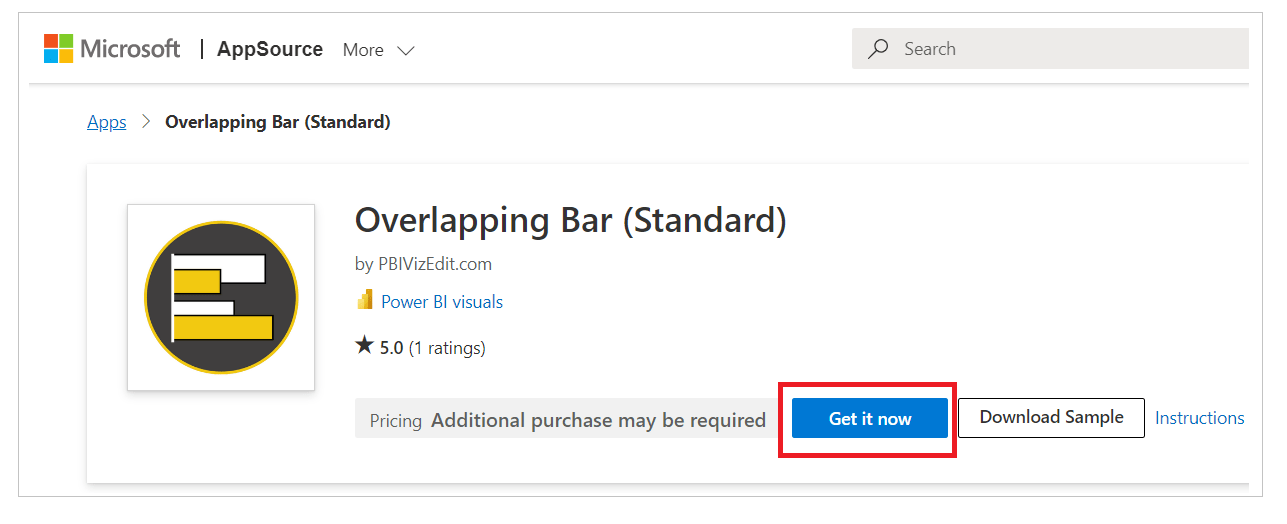Click the Overlapping Bar (Standard) breadcrumb text
Image resolution: width=1287 pixels, height=524 pixels.
point(278,122)
